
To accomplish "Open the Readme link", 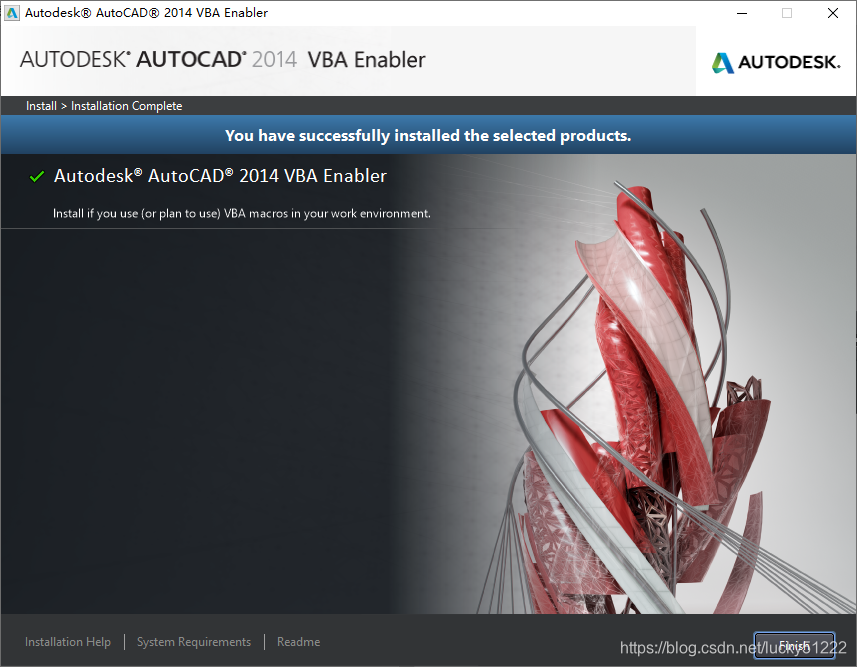I will [298, 642].
